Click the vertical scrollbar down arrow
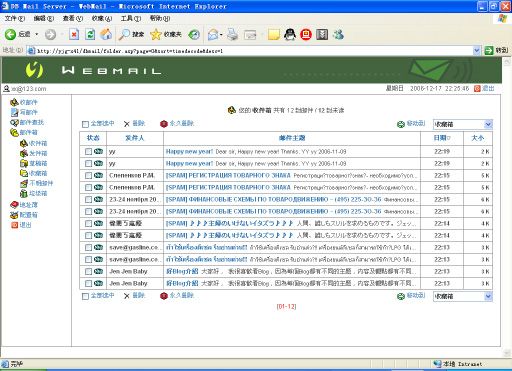This screenshot has height=371, width=512. [507, 353]
